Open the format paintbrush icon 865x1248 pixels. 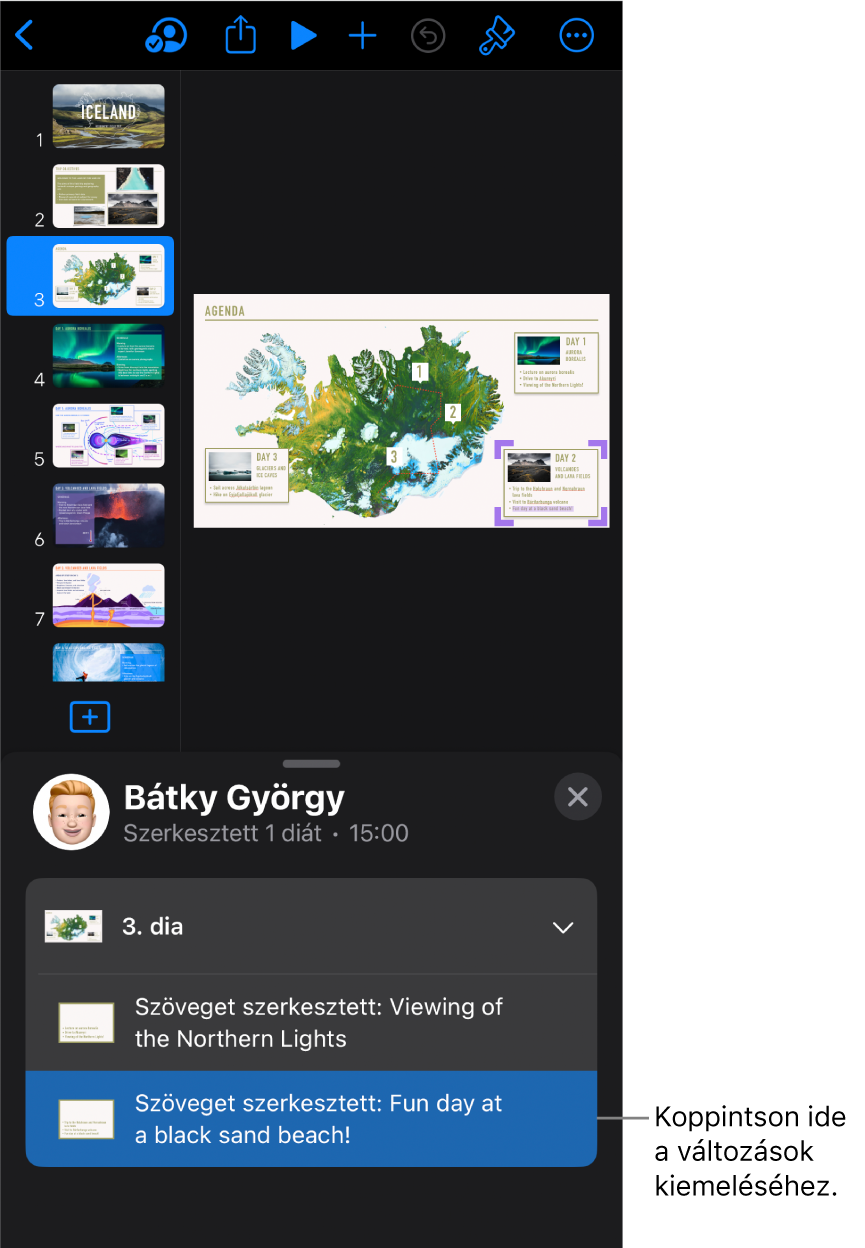click(497, 36)
